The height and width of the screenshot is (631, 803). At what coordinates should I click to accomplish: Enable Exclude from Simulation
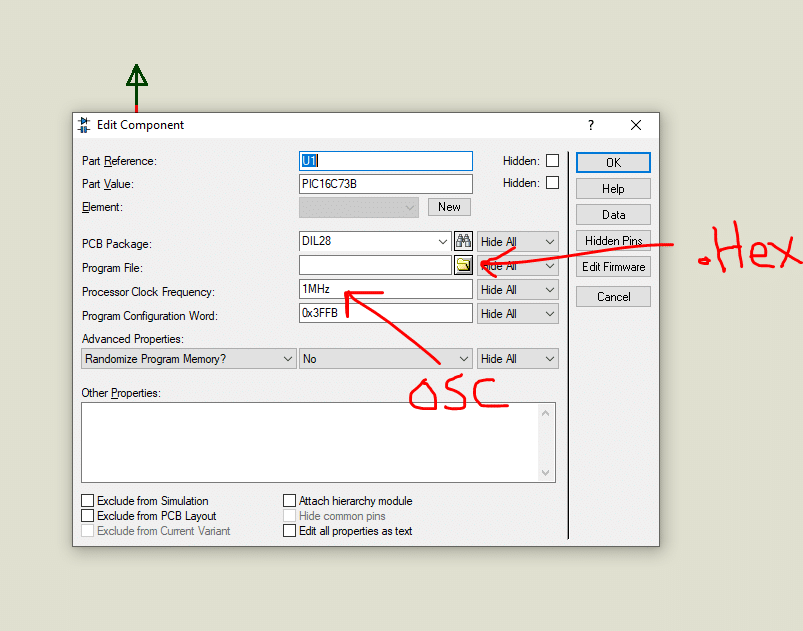pyautogui.click(x=88, y=500)
